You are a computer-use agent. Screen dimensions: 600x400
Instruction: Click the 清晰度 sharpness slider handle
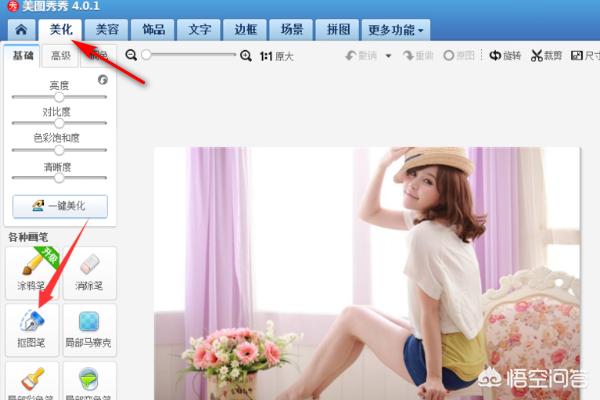tap(59, 178)
